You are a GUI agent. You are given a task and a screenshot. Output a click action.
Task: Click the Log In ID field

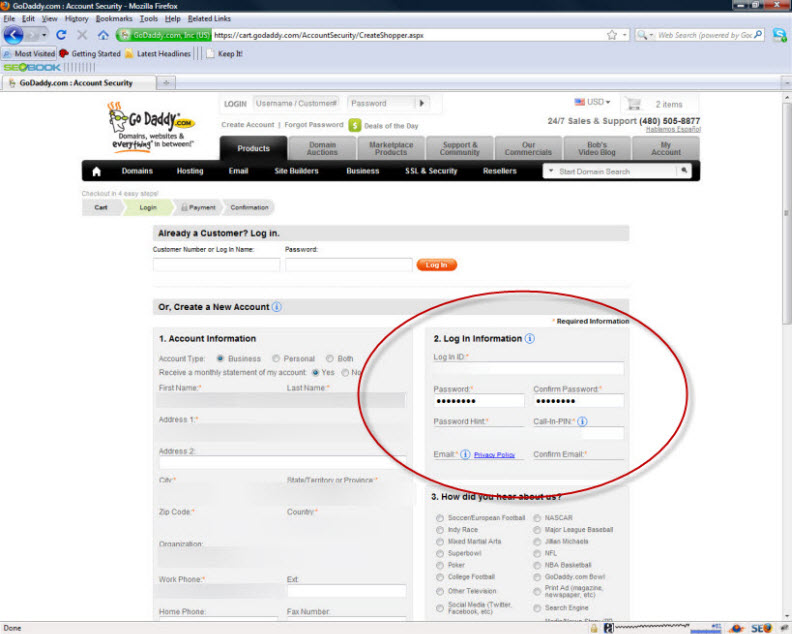click(528, 369)
